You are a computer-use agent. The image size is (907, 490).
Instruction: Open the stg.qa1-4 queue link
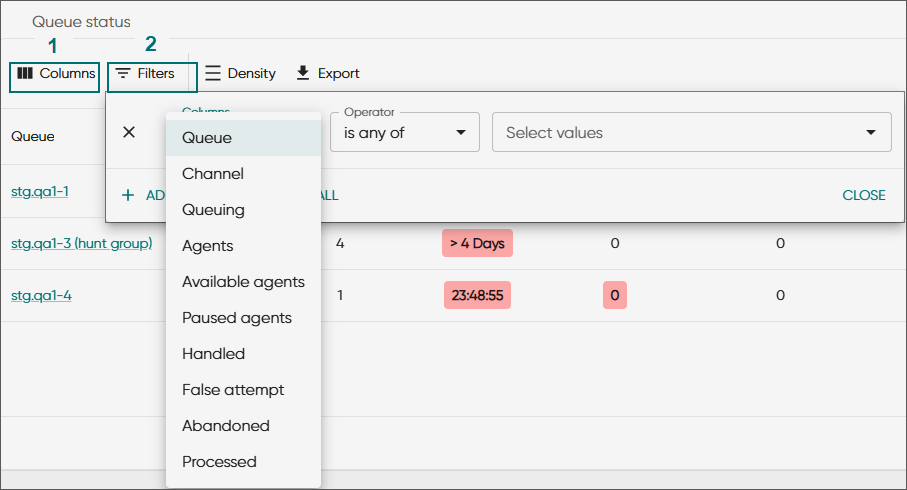tap(41, 296)
